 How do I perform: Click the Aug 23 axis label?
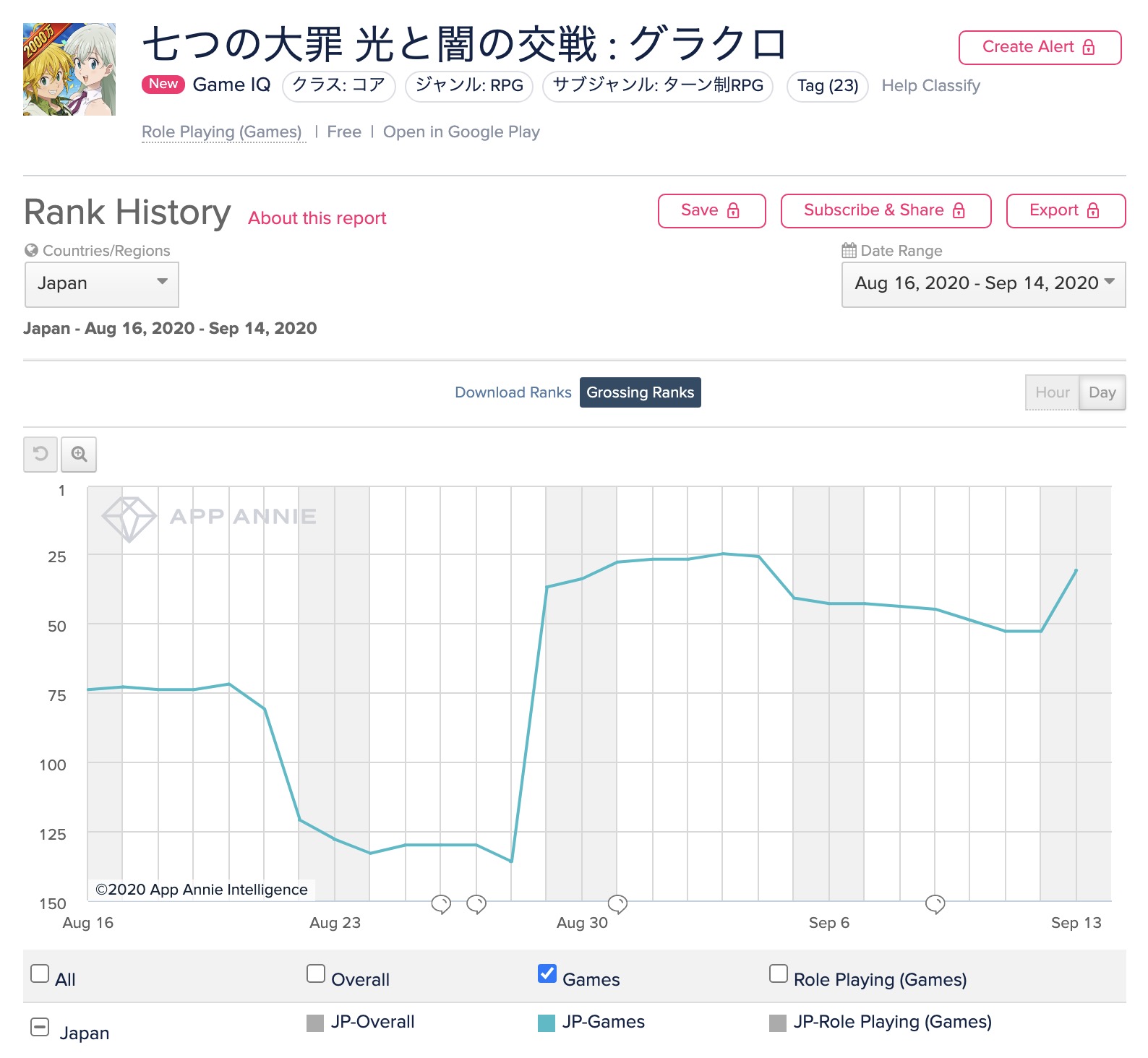[x=335, y=923]
